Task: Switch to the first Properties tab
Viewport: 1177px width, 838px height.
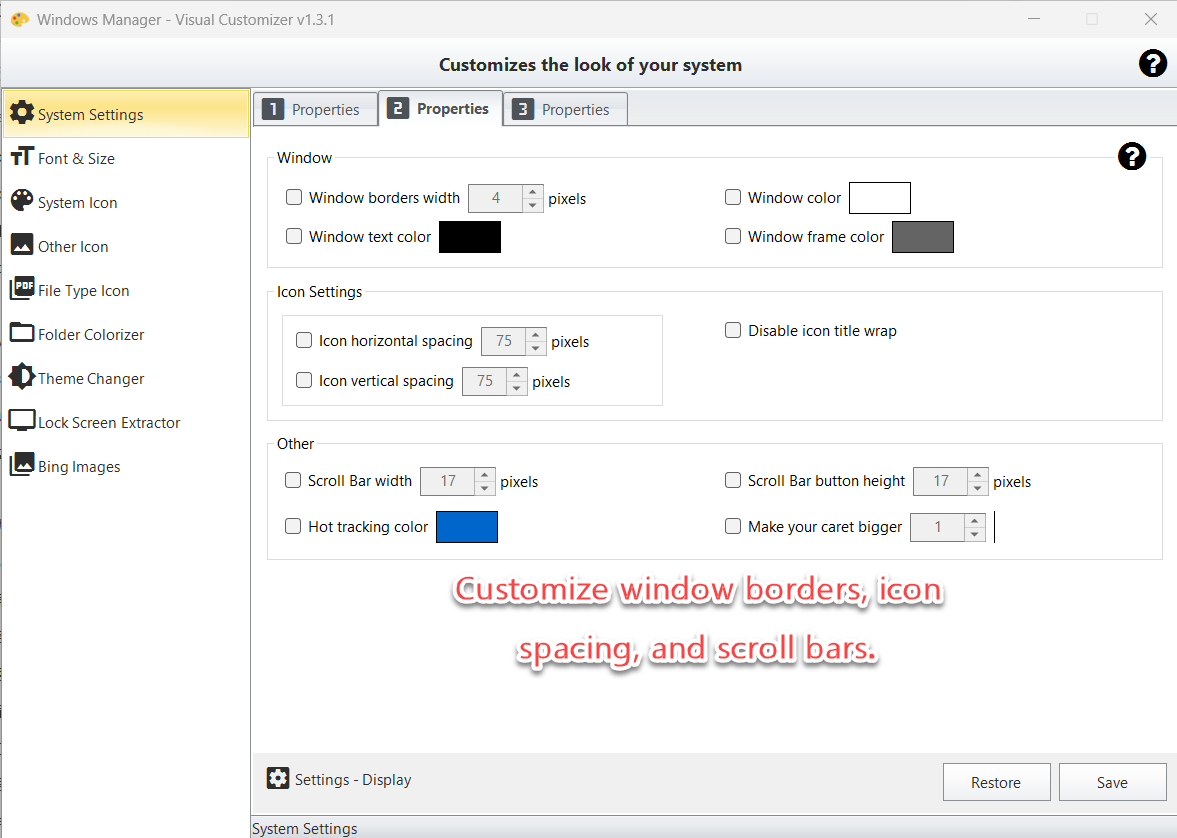Action: (x=315, y=109)
